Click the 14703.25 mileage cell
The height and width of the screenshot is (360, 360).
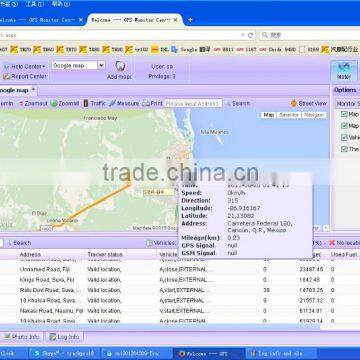click(x=311, y=290)
